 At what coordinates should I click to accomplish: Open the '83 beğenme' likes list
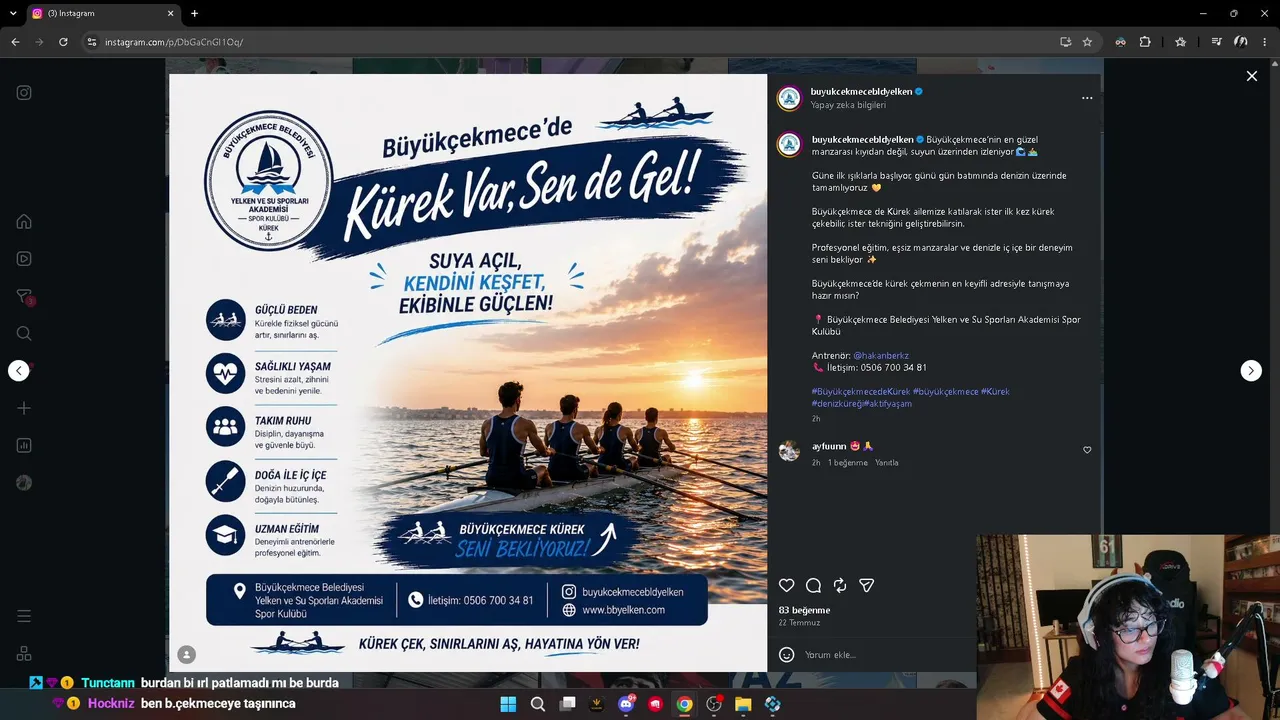tap(804, 610)
